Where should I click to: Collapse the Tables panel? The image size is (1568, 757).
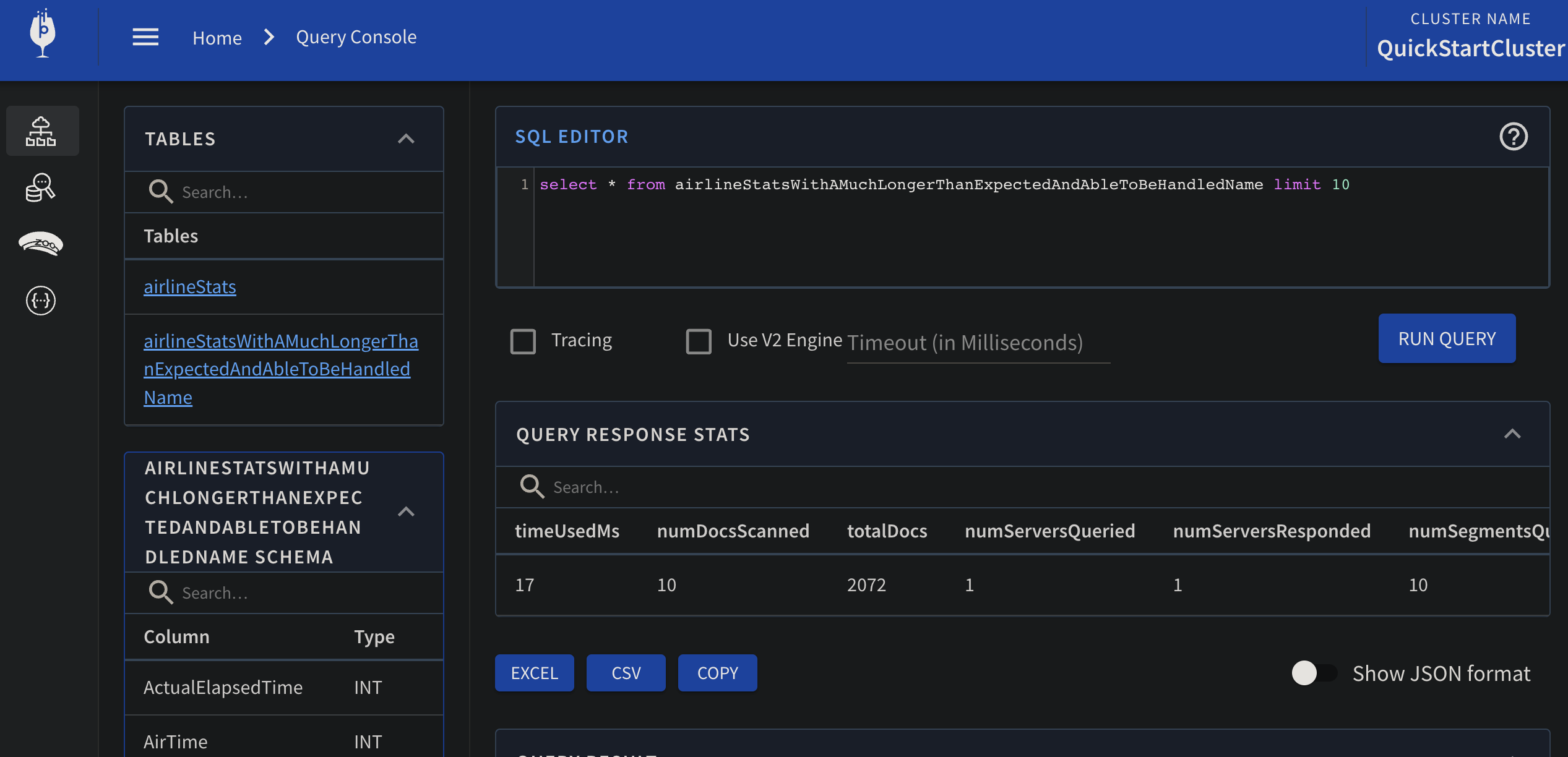tap(406, 139)
